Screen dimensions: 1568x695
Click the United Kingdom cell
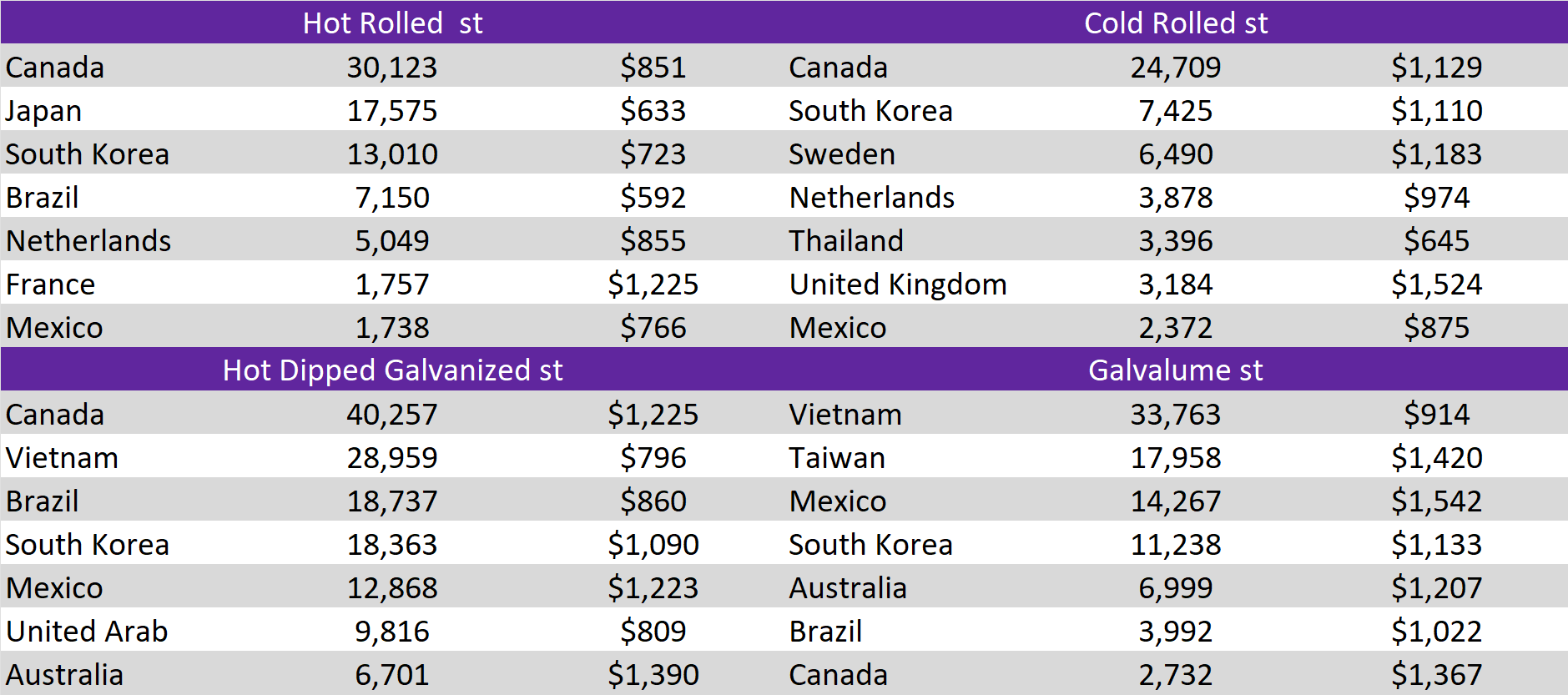(898, 285)
